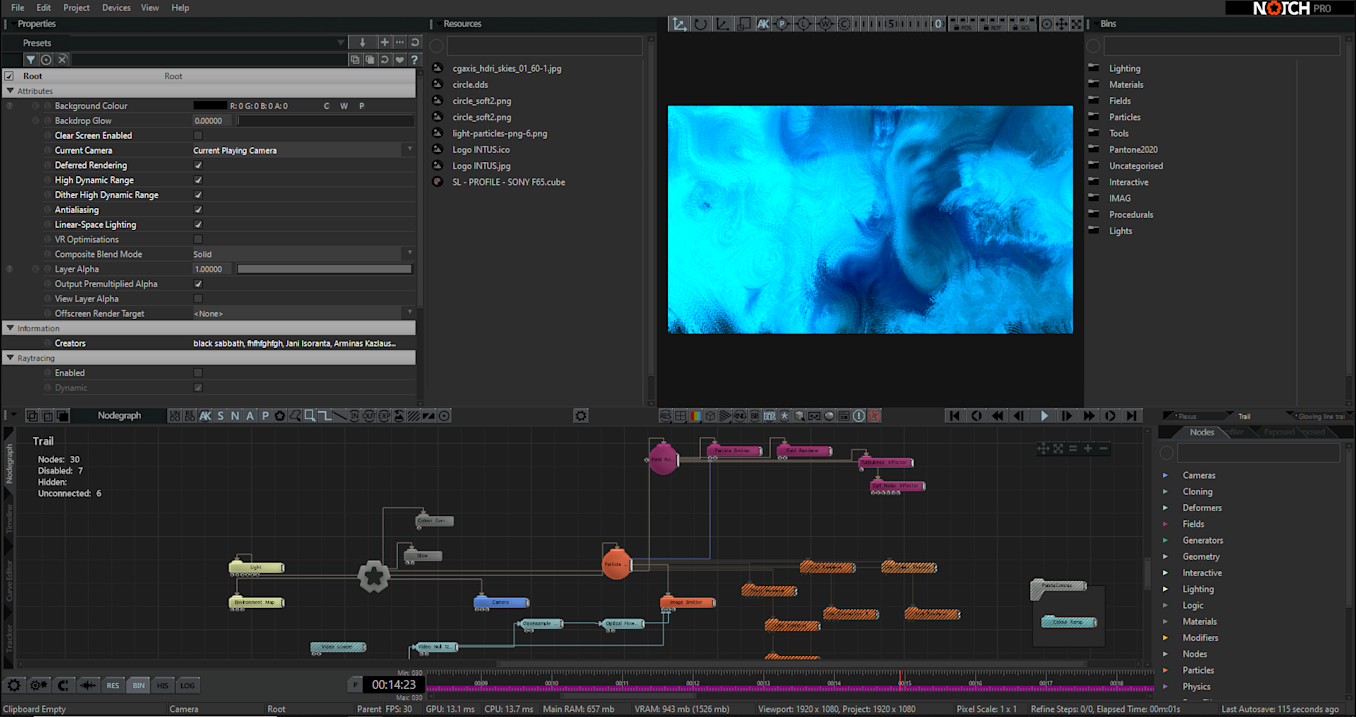
Task: Expand the Particles node category
Action: 1166,670
